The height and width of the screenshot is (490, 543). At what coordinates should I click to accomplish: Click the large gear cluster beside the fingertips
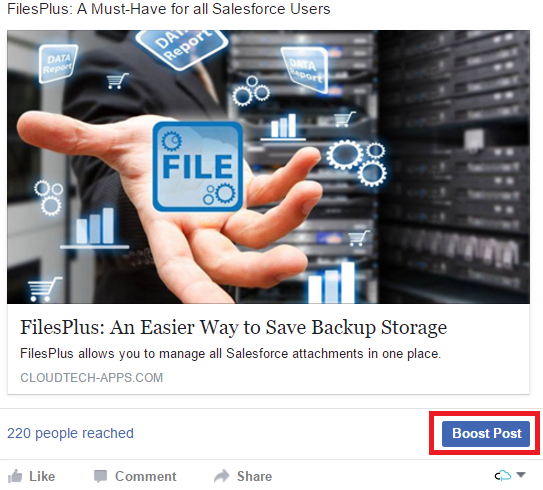click(357, 162)
